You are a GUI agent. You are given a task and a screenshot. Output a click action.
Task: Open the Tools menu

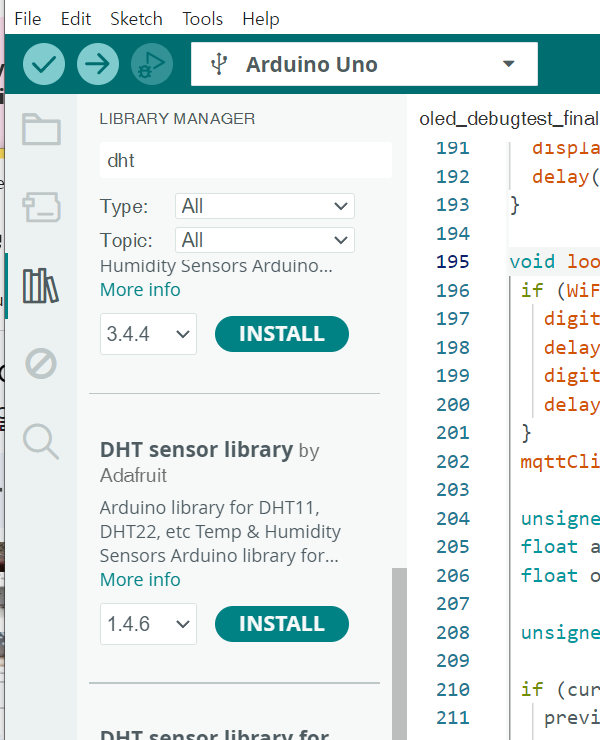point(203,19)
